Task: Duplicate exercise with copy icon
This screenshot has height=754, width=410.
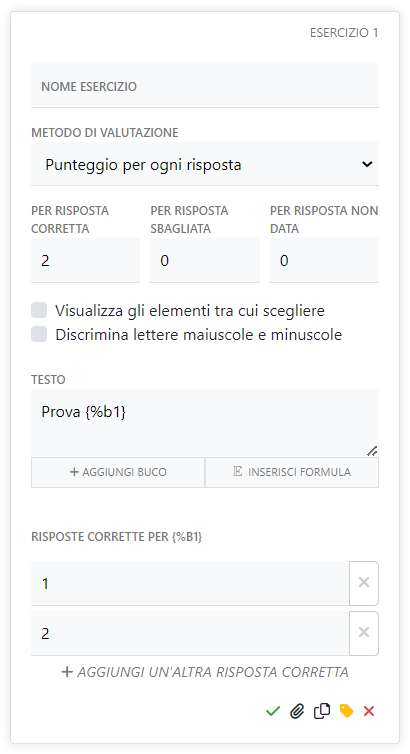Action: [322, 711]
